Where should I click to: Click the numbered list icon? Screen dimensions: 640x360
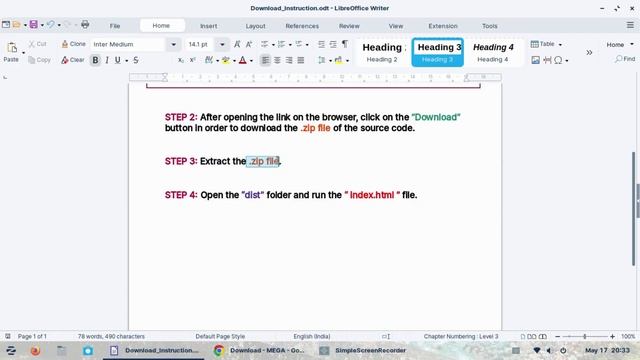pyautogui.click(x=281, y=44)
